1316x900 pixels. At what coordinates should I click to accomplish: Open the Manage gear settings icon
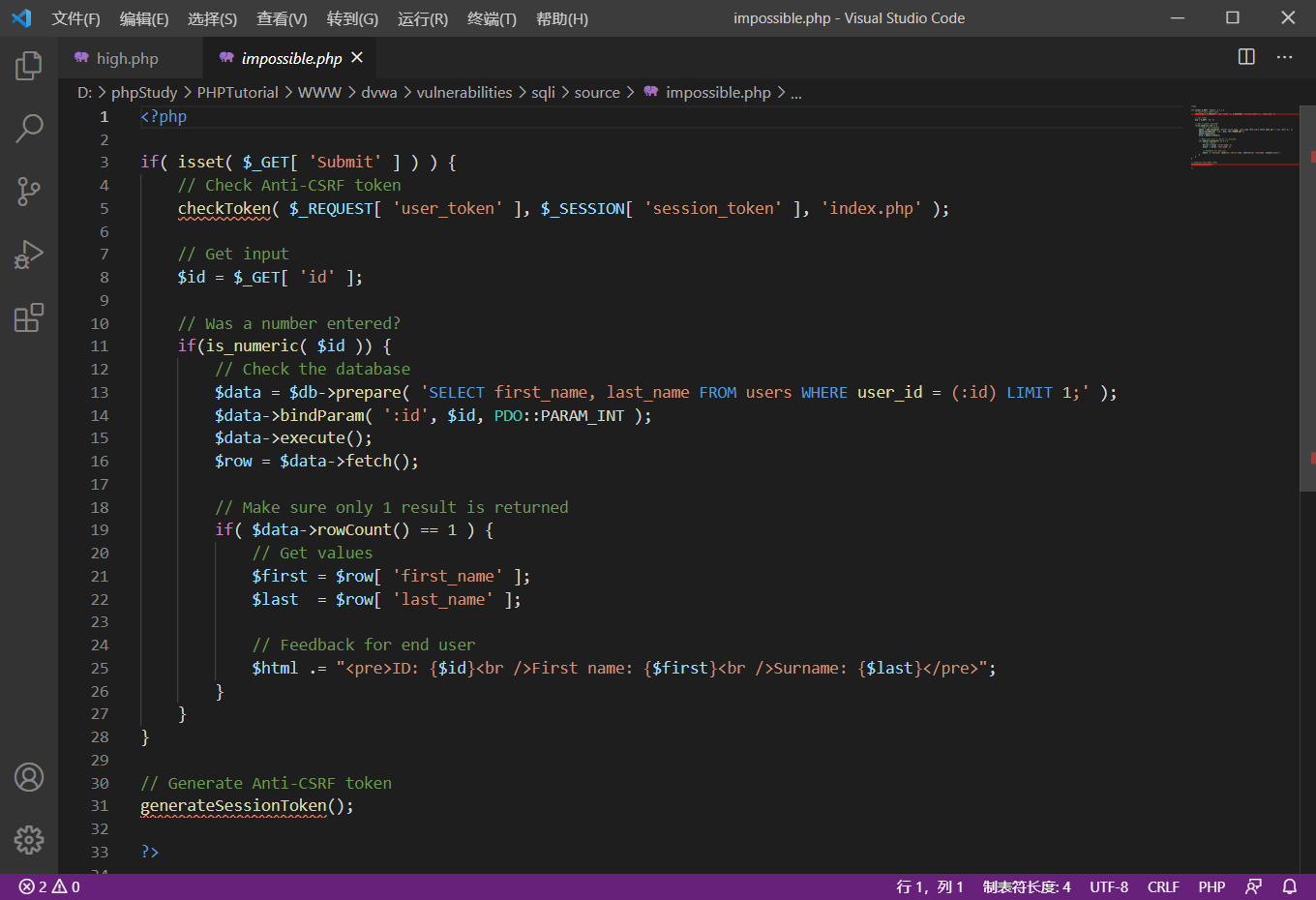coord(29,839)
